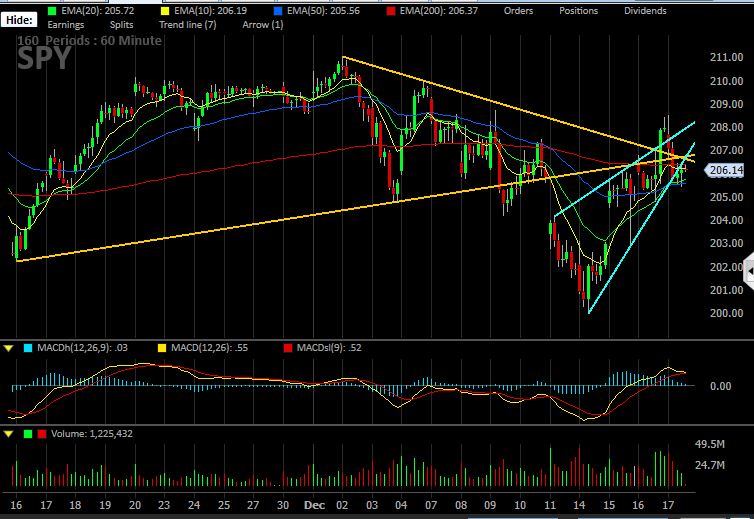
Task: Hide Dividends overlay
Action: pyautogui.click(x=645, y=11)
